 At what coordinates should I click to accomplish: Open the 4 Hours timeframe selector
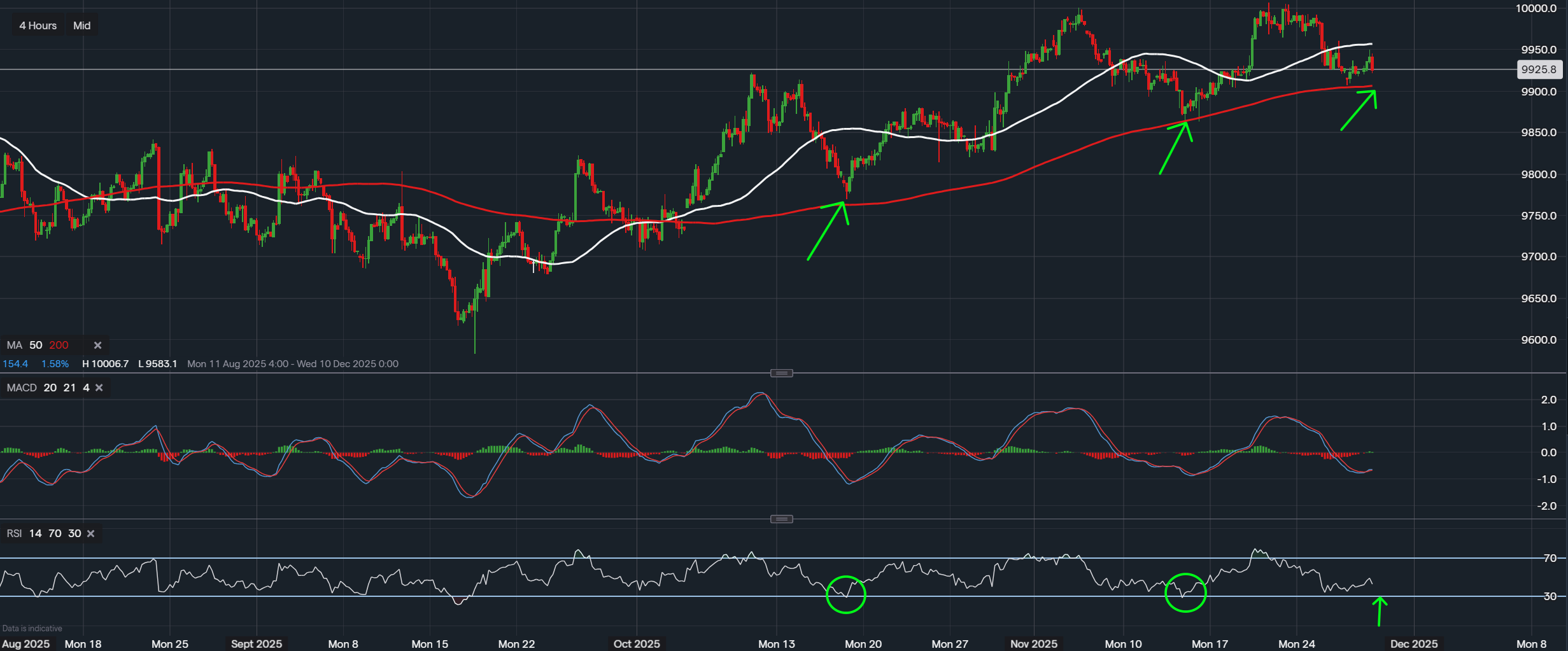(x=38, y=25)
